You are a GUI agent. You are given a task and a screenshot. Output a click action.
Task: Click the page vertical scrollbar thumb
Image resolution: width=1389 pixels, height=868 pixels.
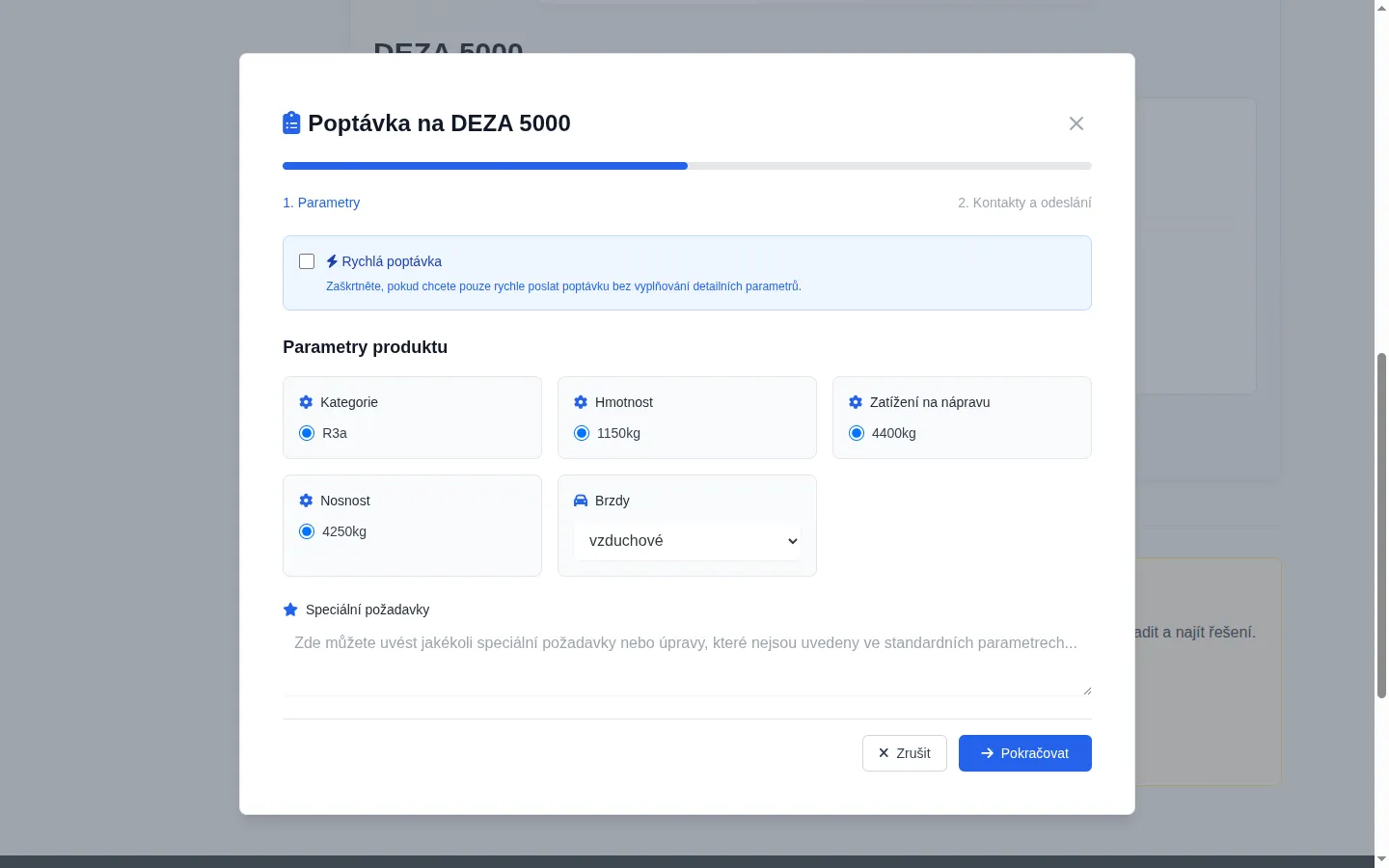[x=1381, y=526]
